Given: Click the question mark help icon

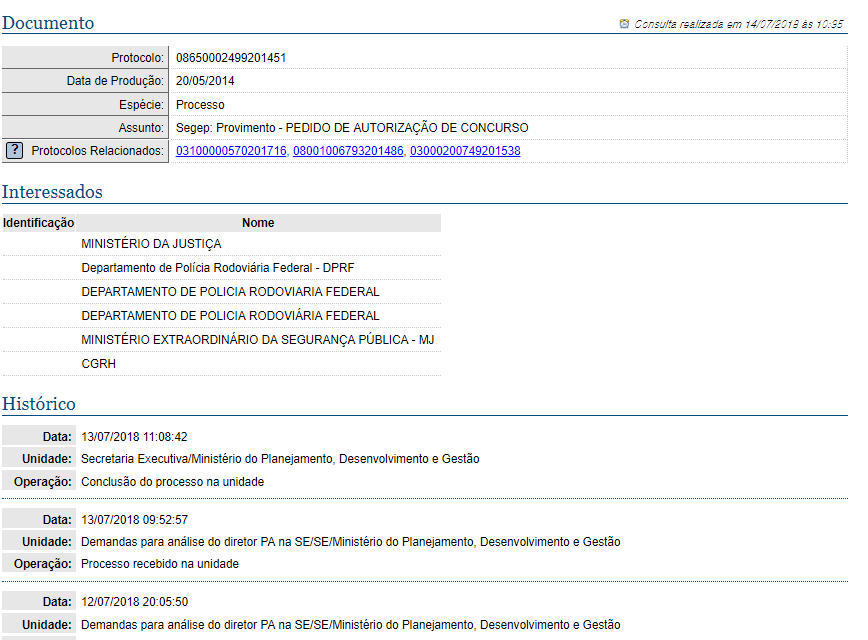Looking at the screenshot, I should [x=15, y=151].
